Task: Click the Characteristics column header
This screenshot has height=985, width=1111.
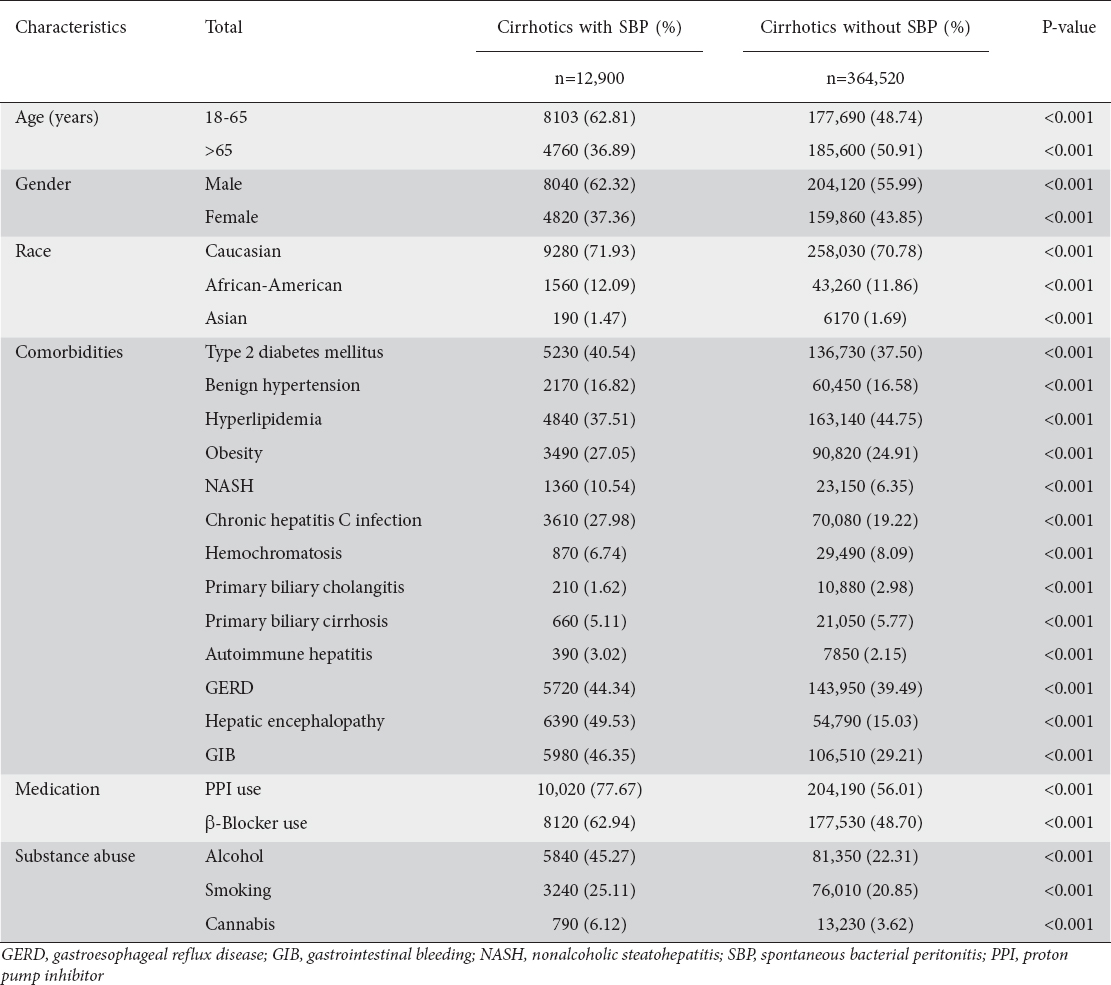Action: pos(71,27)
